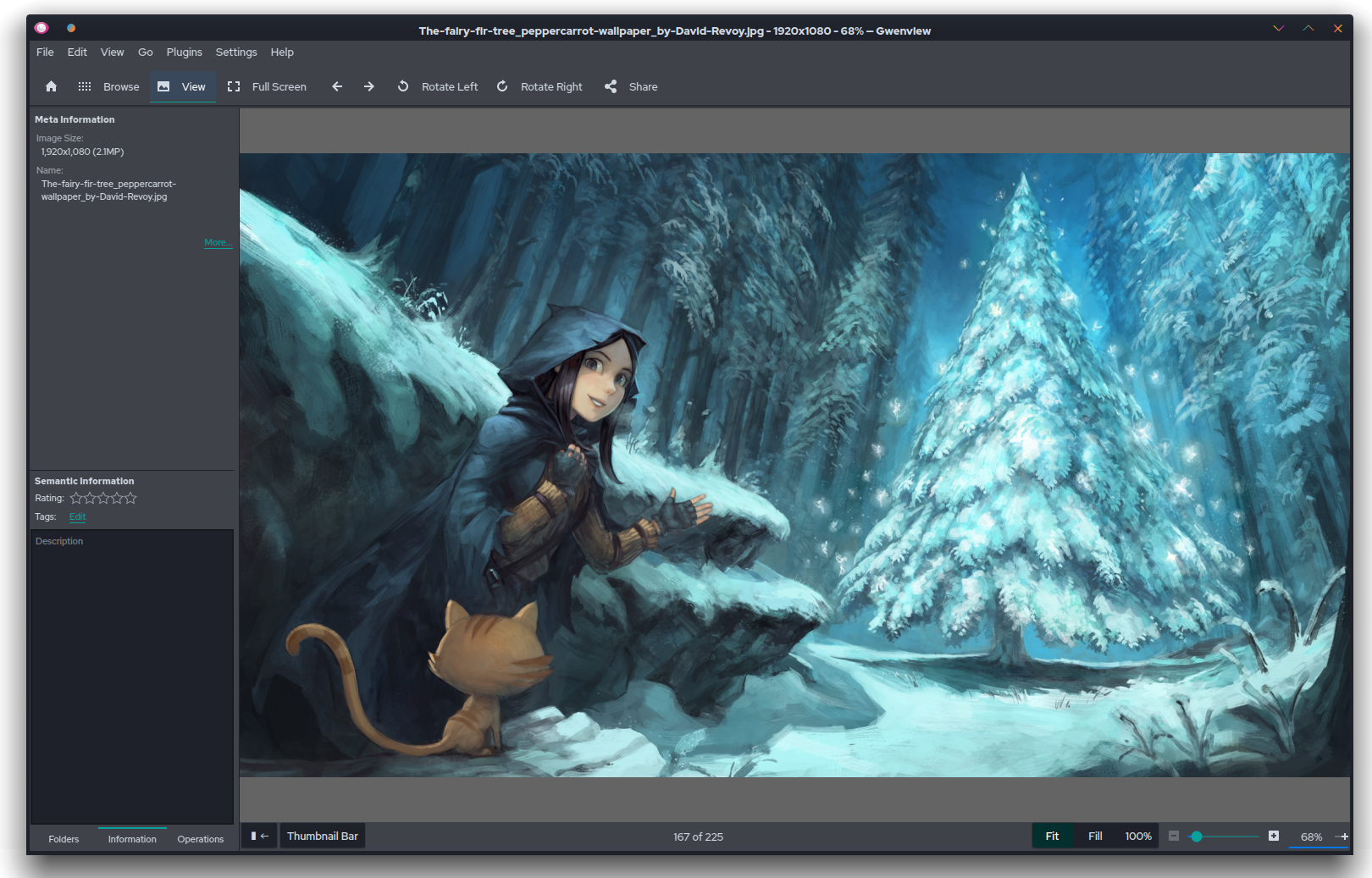Click the More... meta information link
The image size is (1372, 878).
(x=218, y=242)
